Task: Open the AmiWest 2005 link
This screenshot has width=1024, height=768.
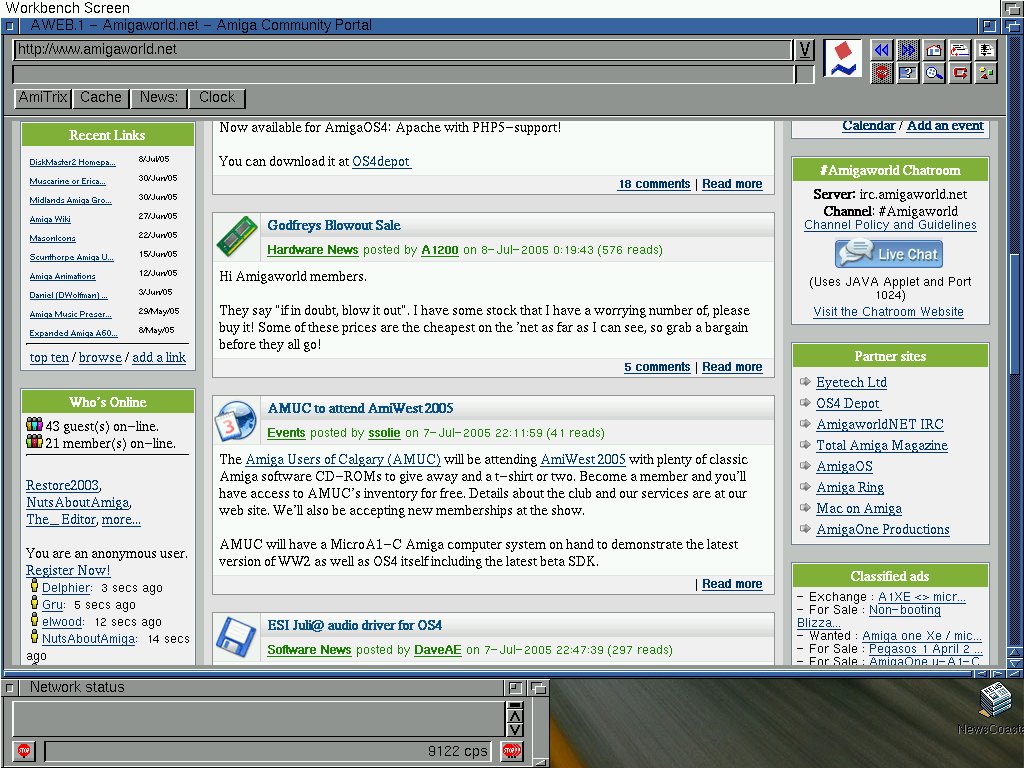Action: (x=583, y=459)
